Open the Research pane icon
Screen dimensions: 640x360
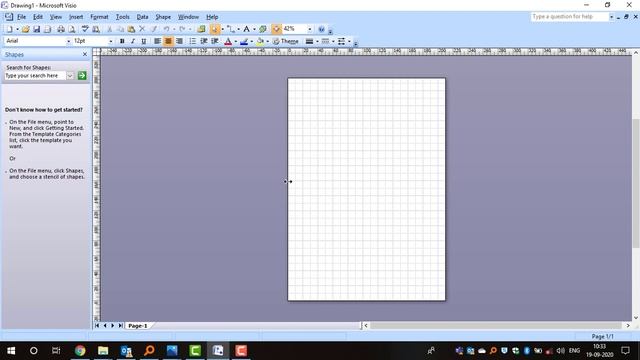tap(96, 29)
